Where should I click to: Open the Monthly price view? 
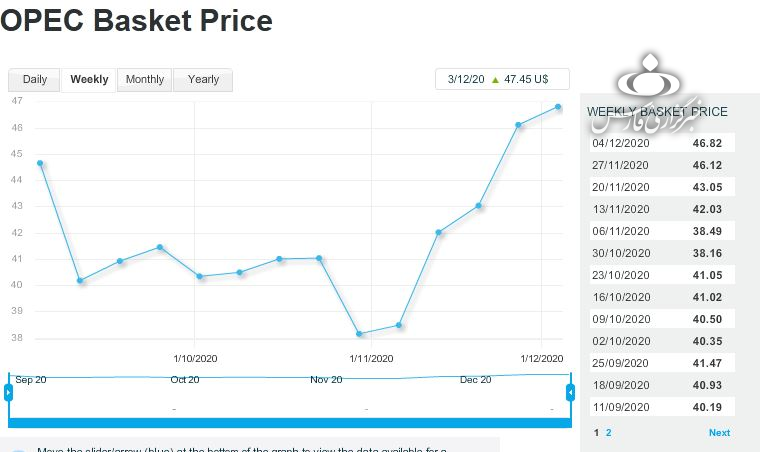[x=145, y=80]
